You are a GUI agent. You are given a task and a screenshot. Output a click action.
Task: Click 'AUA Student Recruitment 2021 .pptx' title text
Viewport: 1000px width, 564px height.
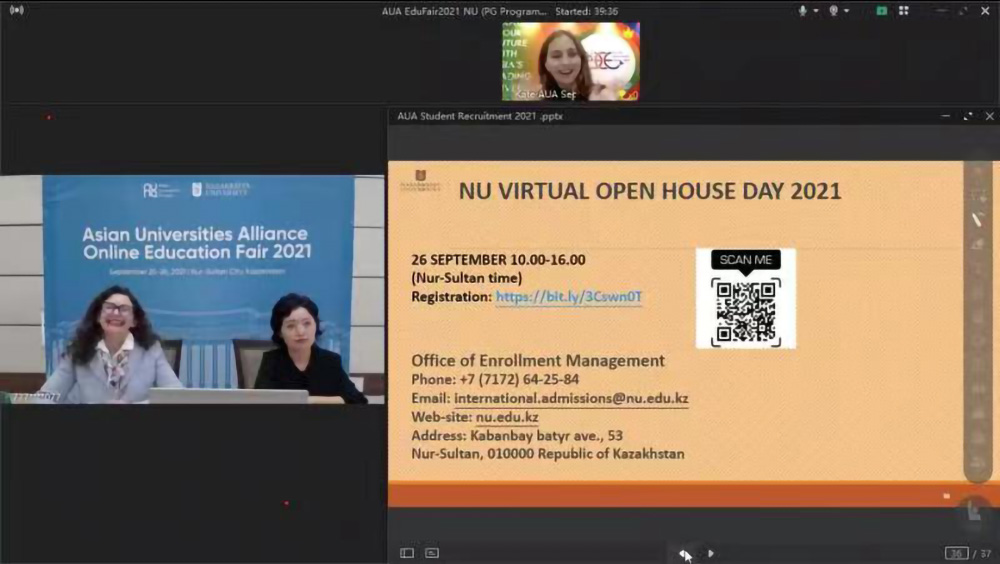[x=480, y=116]
